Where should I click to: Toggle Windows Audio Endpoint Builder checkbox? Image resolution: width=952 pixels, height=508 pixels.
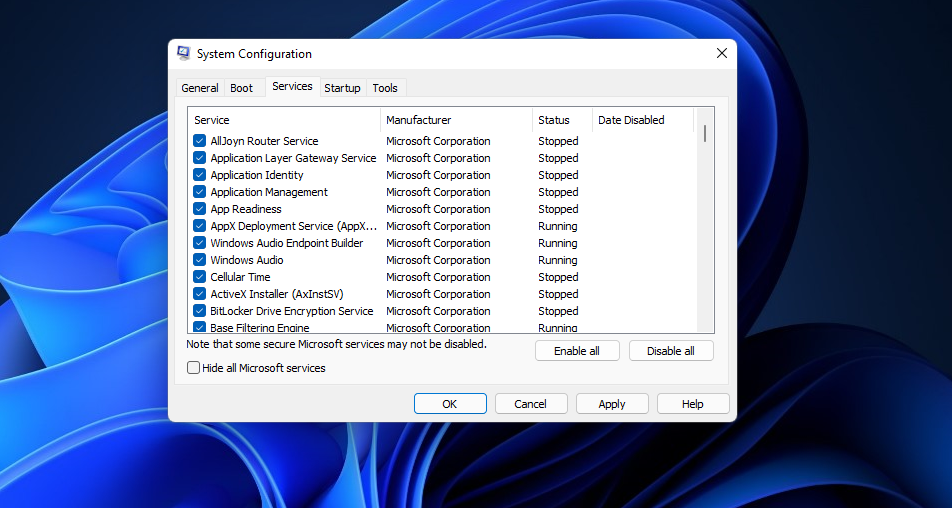click(x=200, y=243)
